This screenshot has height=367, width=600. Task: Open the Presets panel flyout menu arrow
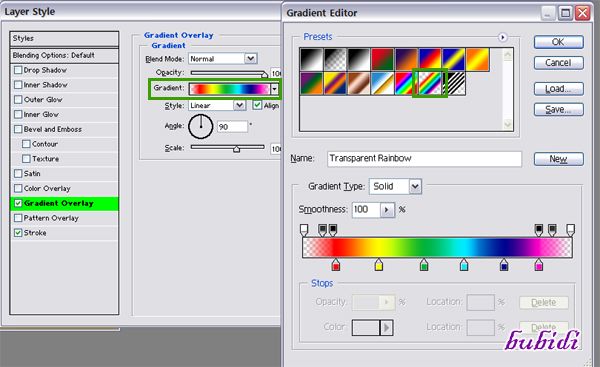tap(502, 37)
